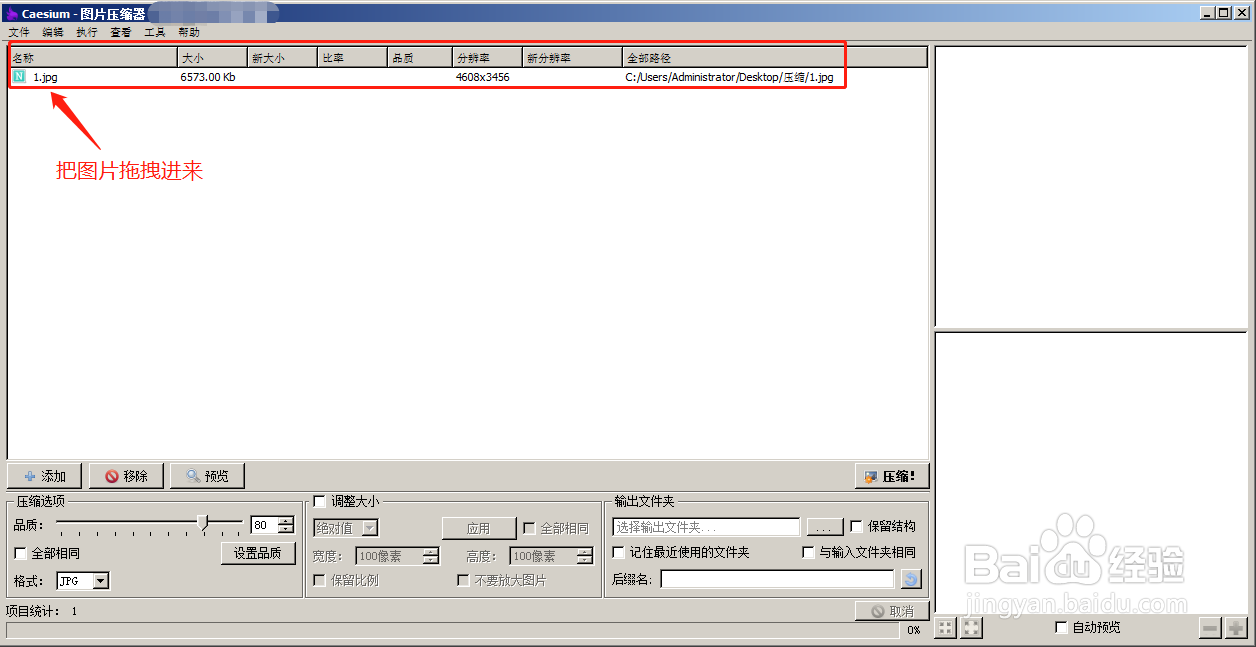This screenshot has height=647, width=1256.
Task: Open the 帮助 menu
Action: pos(189,32)
